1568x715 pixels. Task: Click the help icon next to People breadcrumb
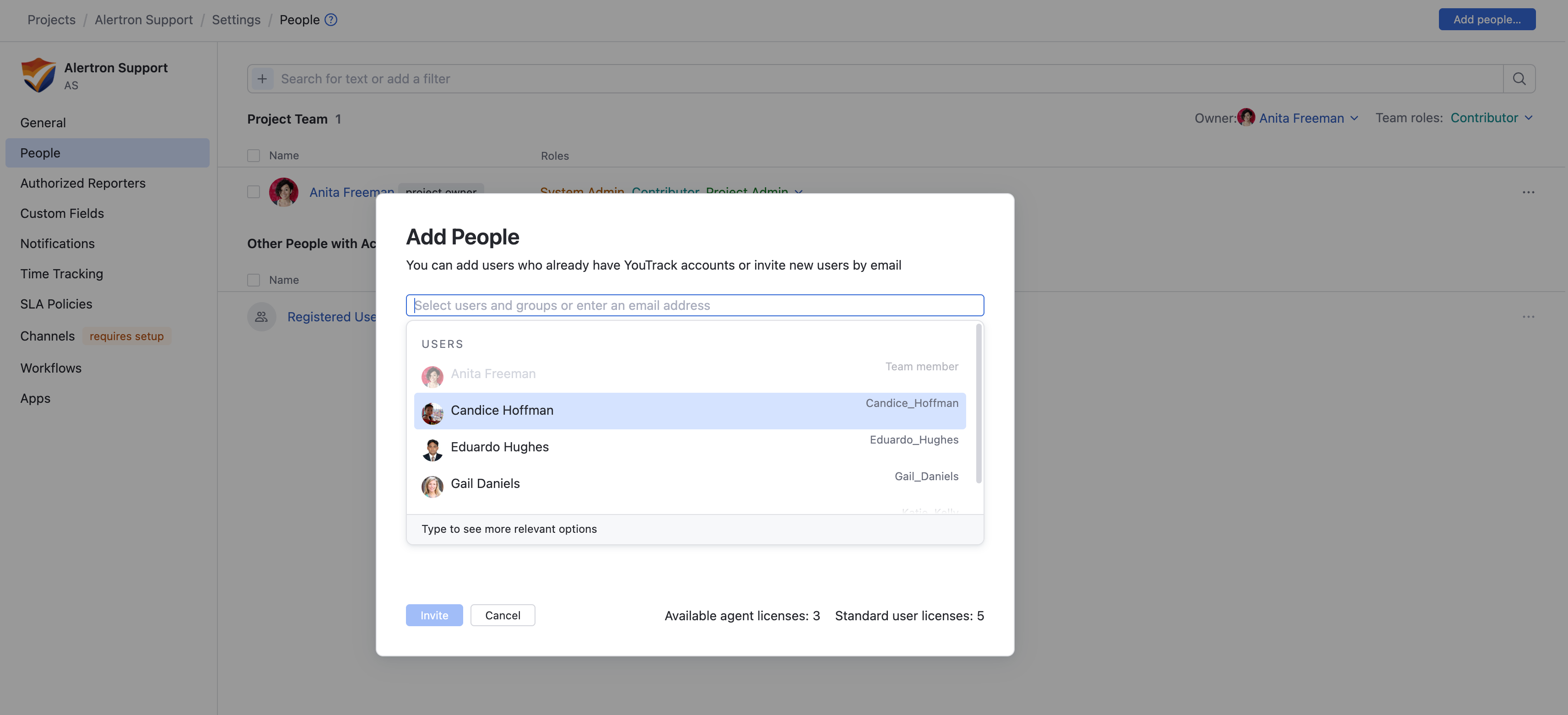[330, 20]
